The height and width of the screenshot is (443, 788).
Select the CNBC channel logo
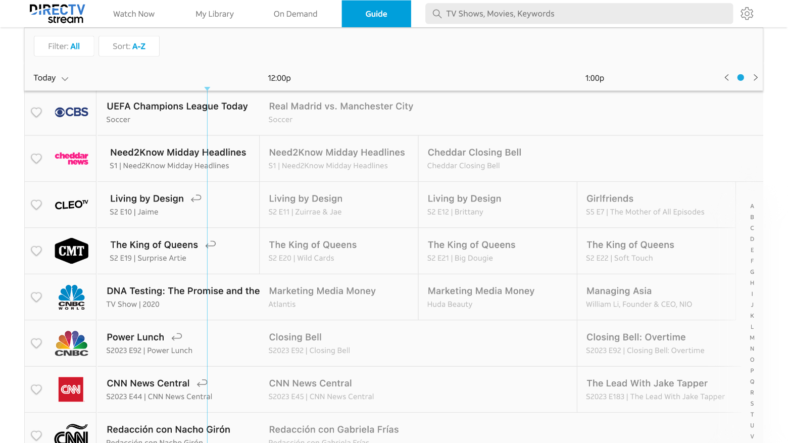pyautogui.click(x=71, y=343)
